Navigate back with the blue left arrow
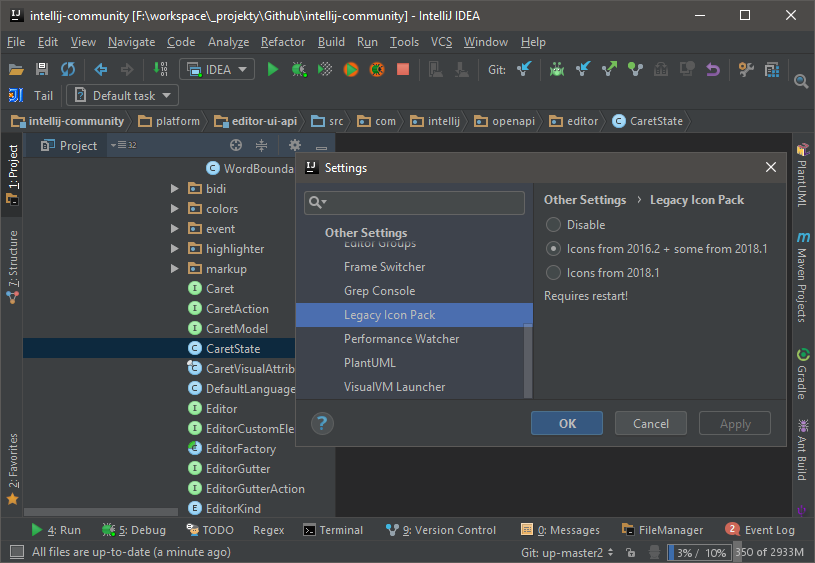The width and height of the screenshot is (815, 563). pyautogui.click(x=101, y=69)
